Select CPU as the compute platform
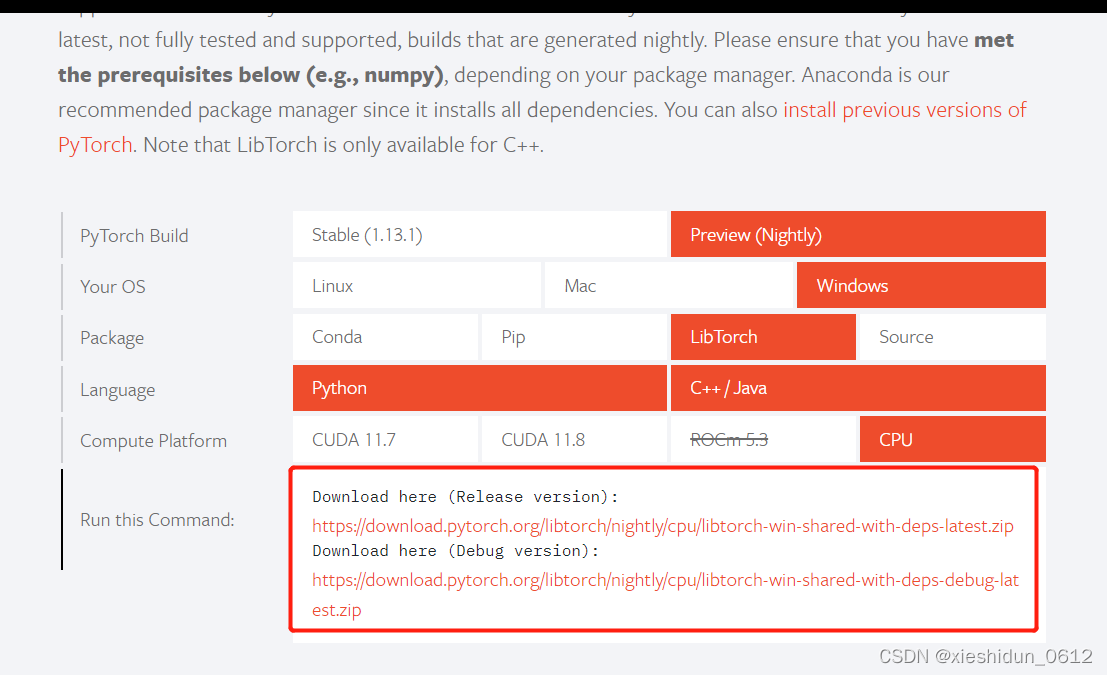Viewport: 1107px width, 675px height. point(951,439)
